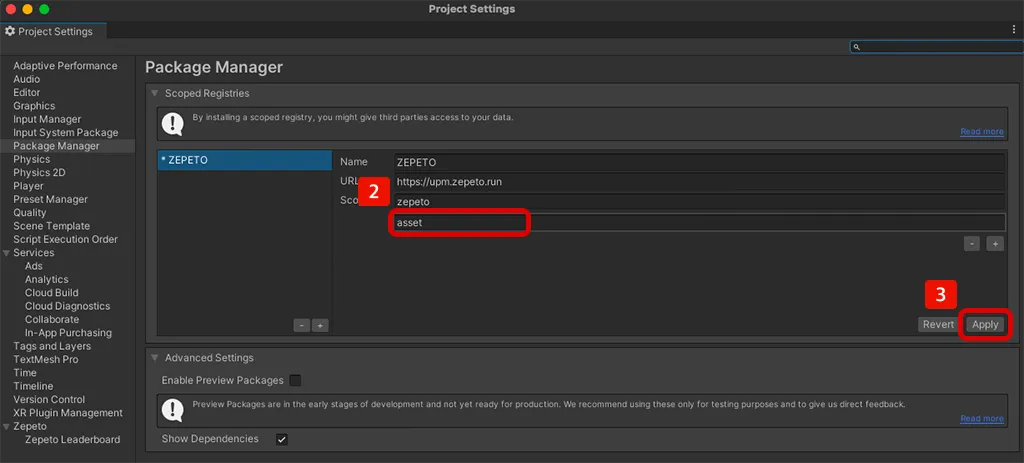Open Audio settings

(27, 79)
